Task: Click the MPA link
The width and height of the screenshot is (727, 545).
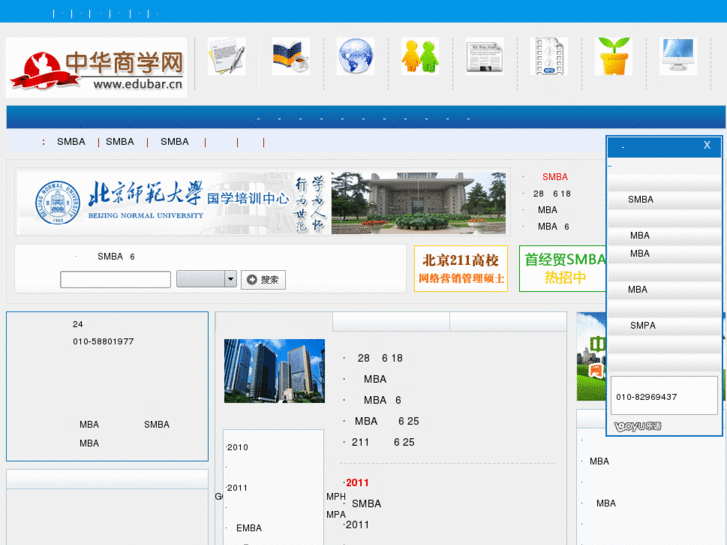Action: pos(336,514)
